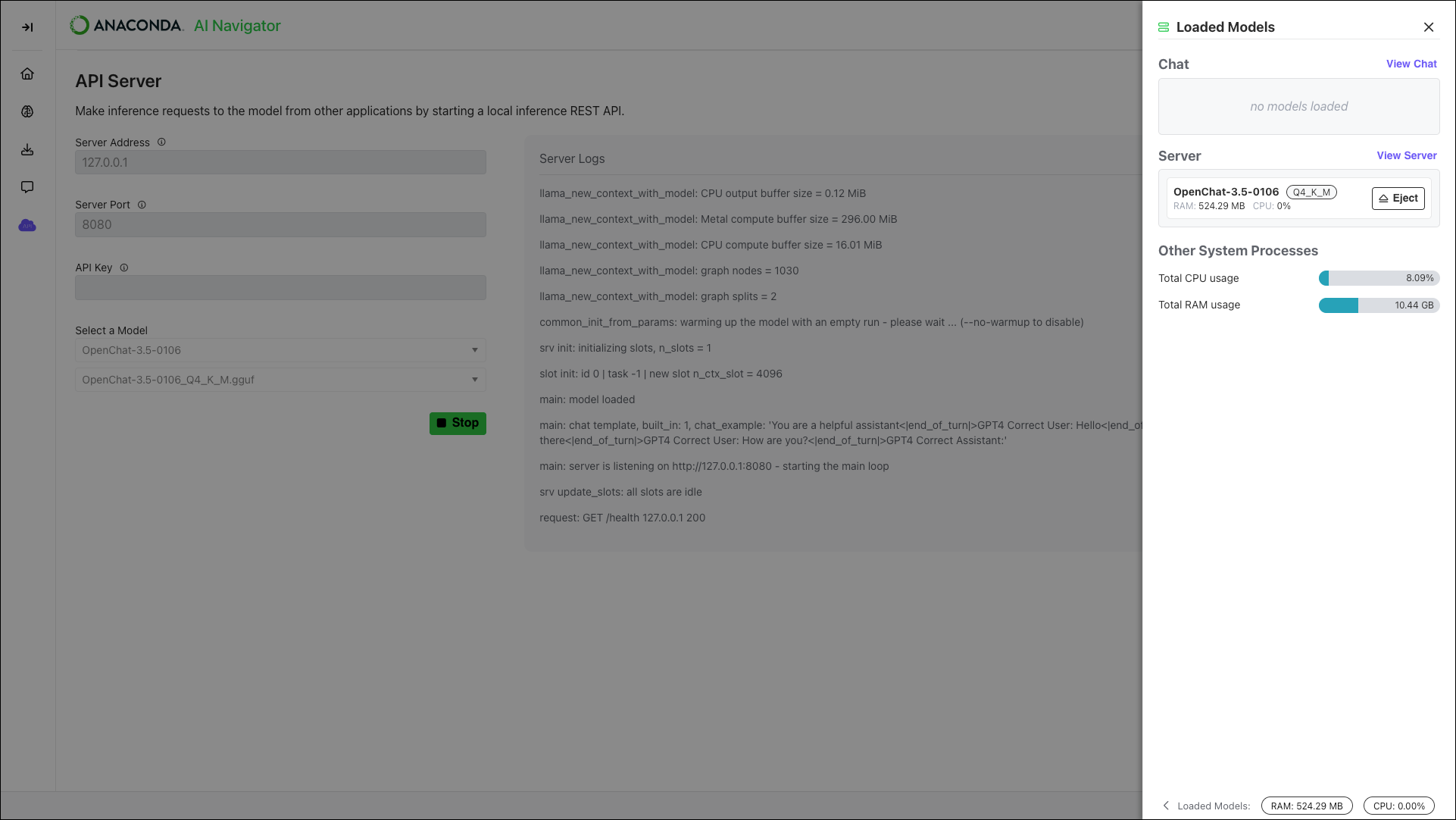Viewport: 1456px width, 820px height.
Task: Select the 'graph splits = 2' log line
Action: [658, 296]
